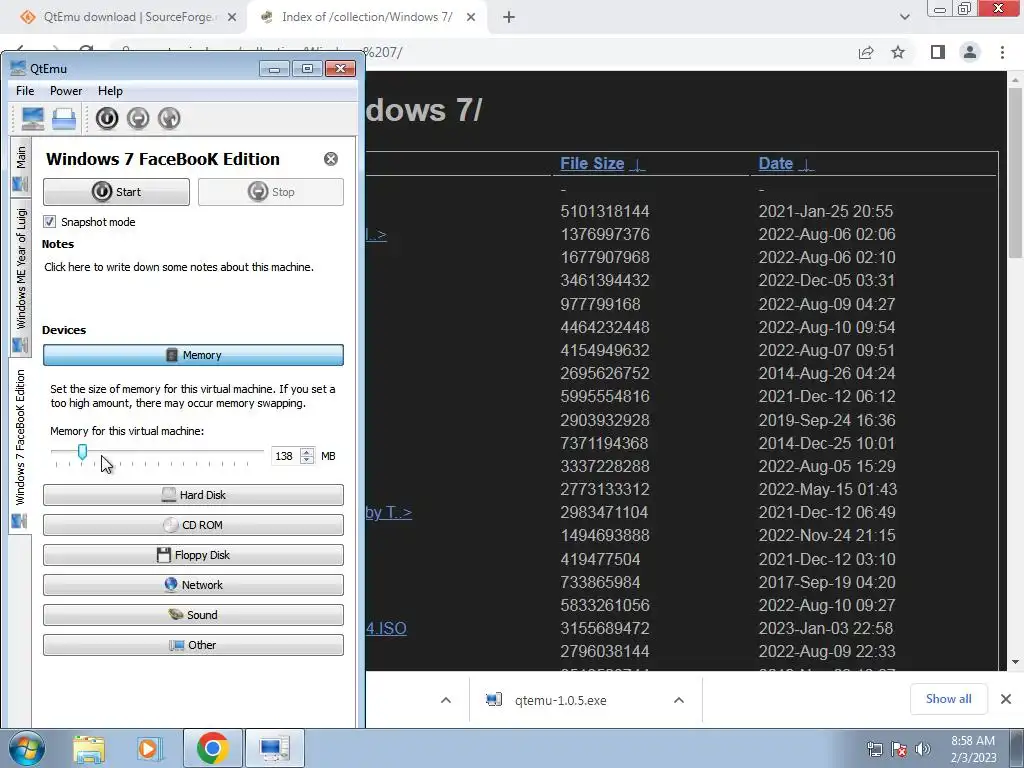This screenshot has height=768, width=1024.
Task: Open options arrow for the left download item
Action: tap(446, 700)
